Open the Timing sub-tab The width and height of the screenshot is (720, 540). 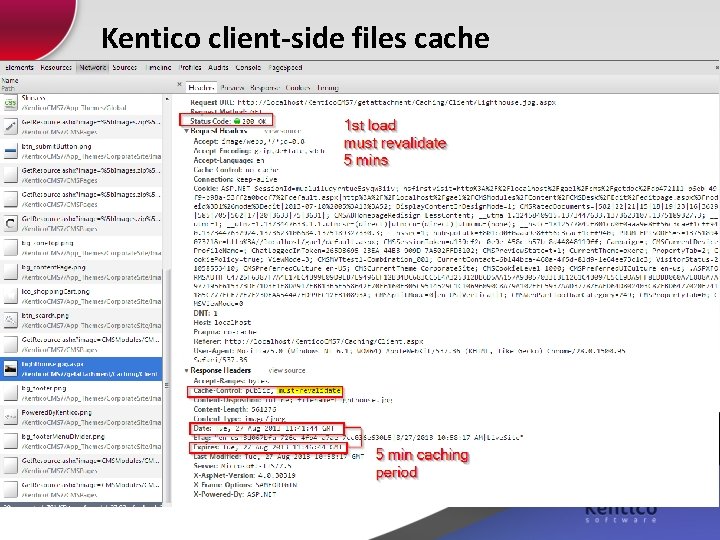[327, 88]
